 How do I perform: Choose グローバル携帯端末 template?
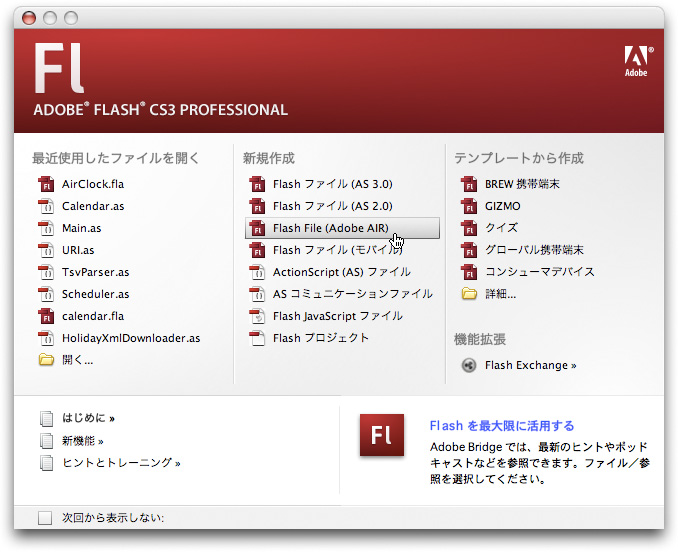click(x=534, y=250)
